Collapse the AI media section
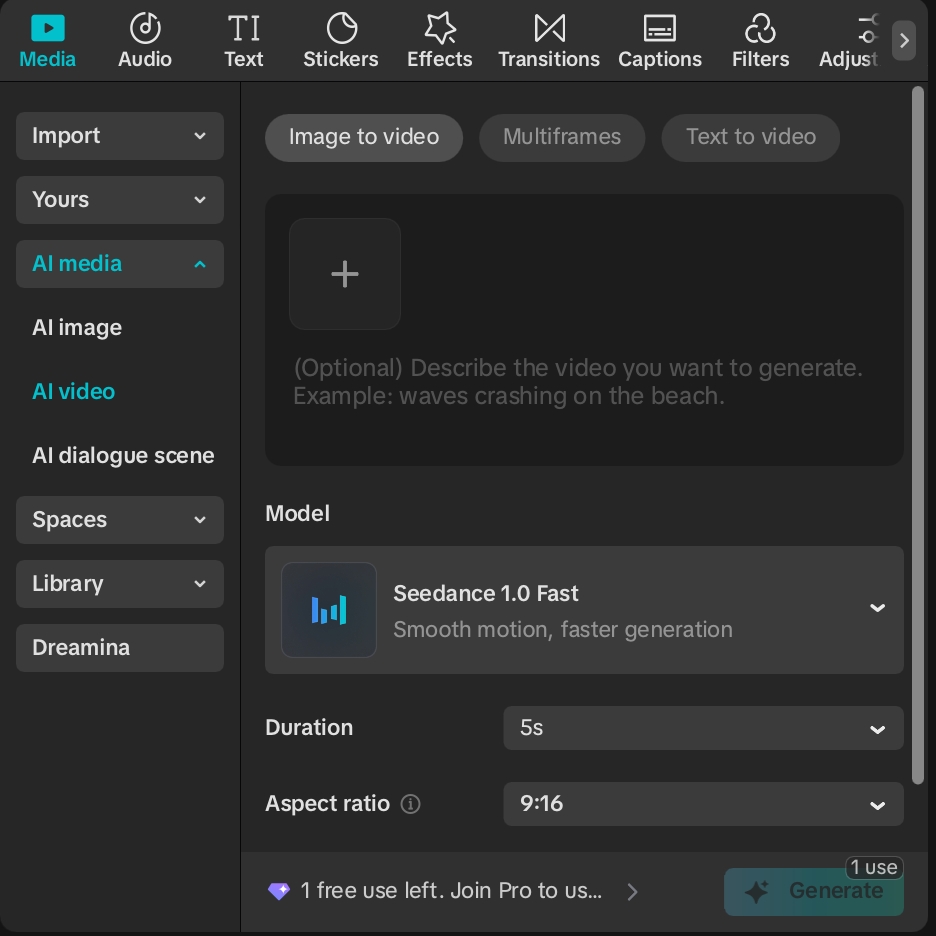 tap(120, 264)
